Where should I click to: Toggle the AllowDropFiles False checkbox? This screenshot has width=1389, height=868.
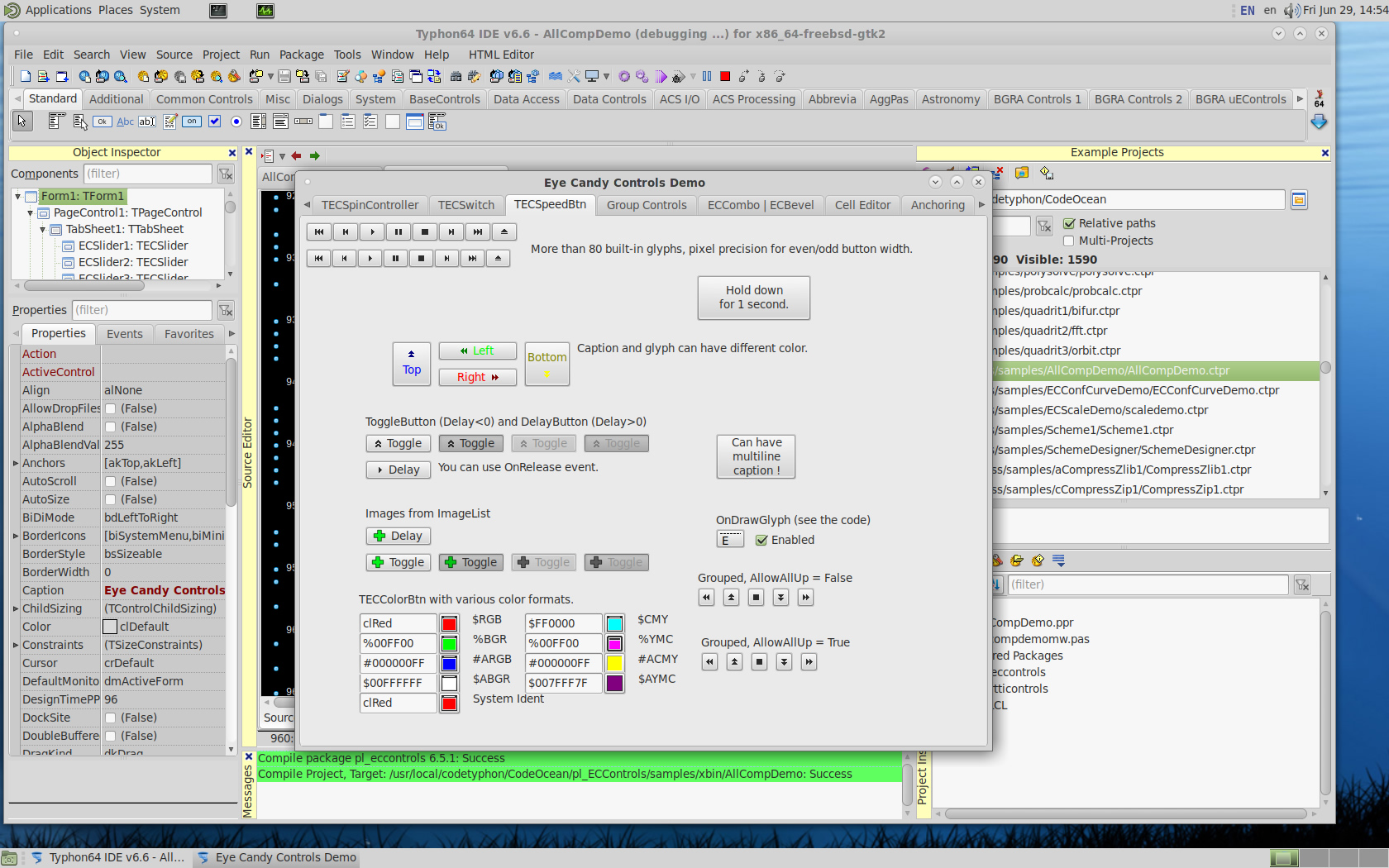[x=110, y=408]
